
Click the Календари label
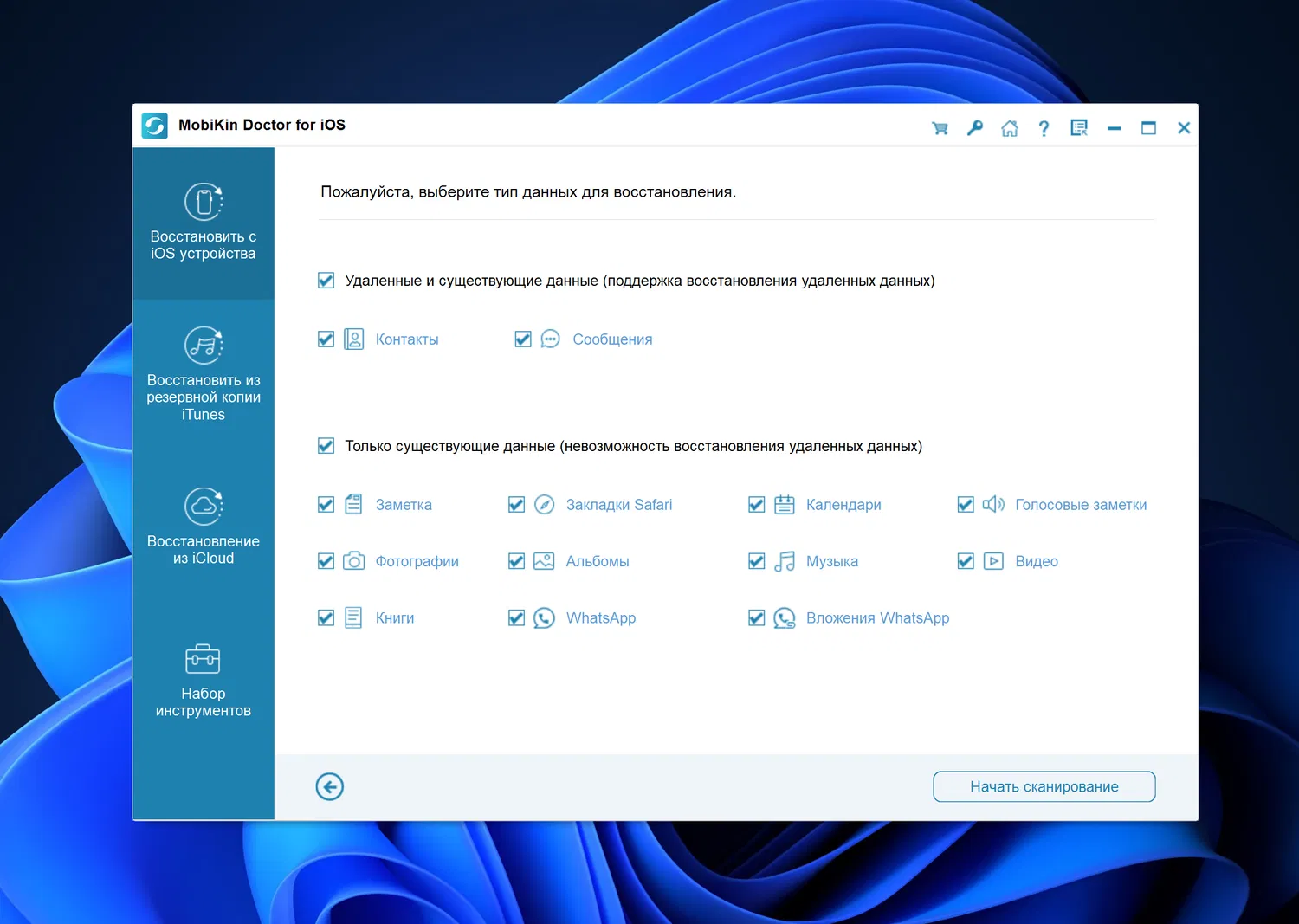(x=843, y=505)
